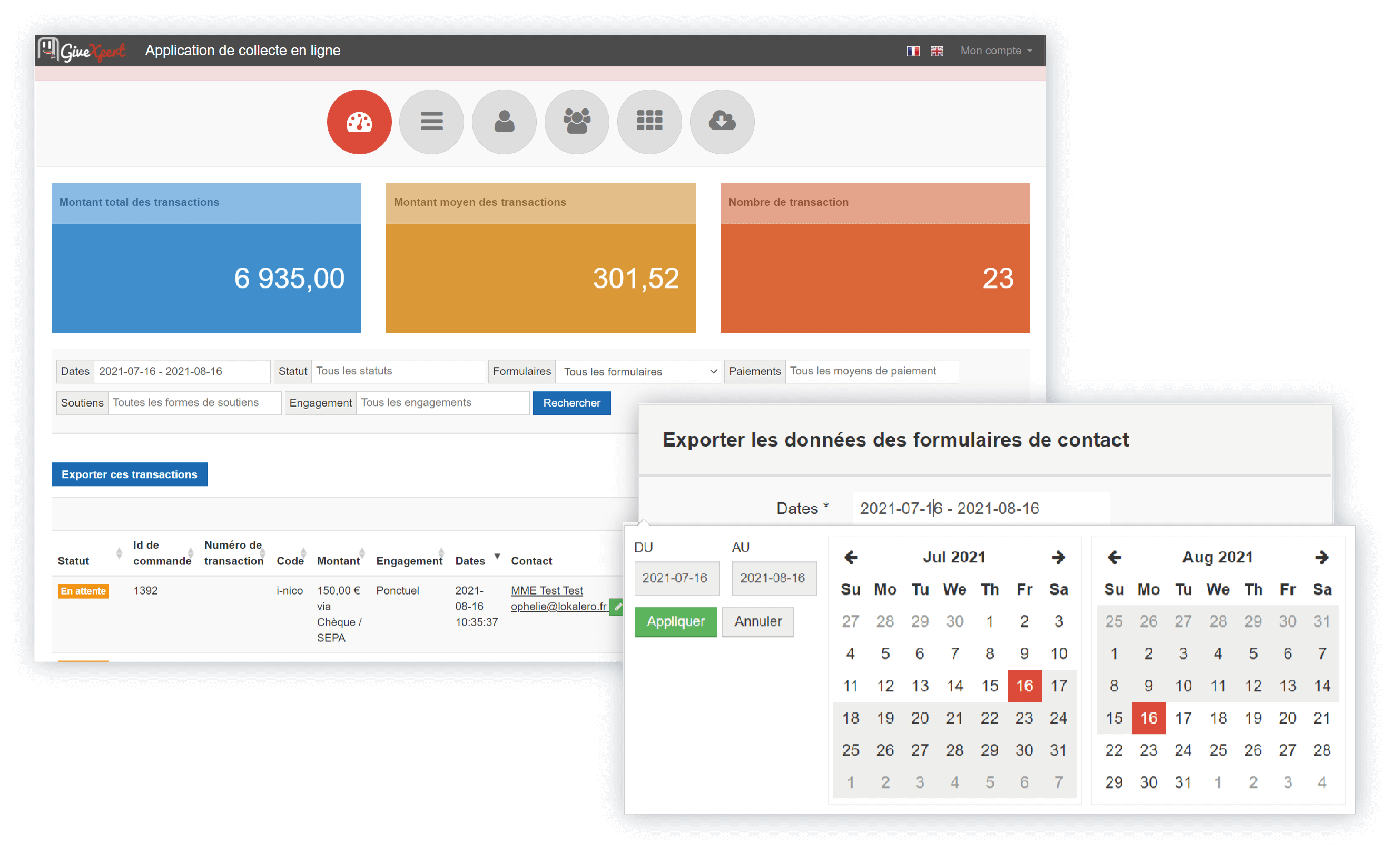1400x852 pixels.
Task: Go to next month in Jul 2021 calendar
Action: 1058,557
